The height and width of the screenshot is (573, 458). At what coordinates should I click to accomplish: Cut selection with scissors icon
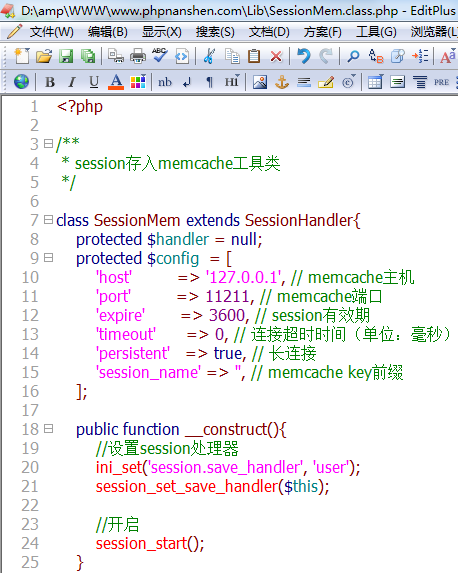(x=209, y=56)
